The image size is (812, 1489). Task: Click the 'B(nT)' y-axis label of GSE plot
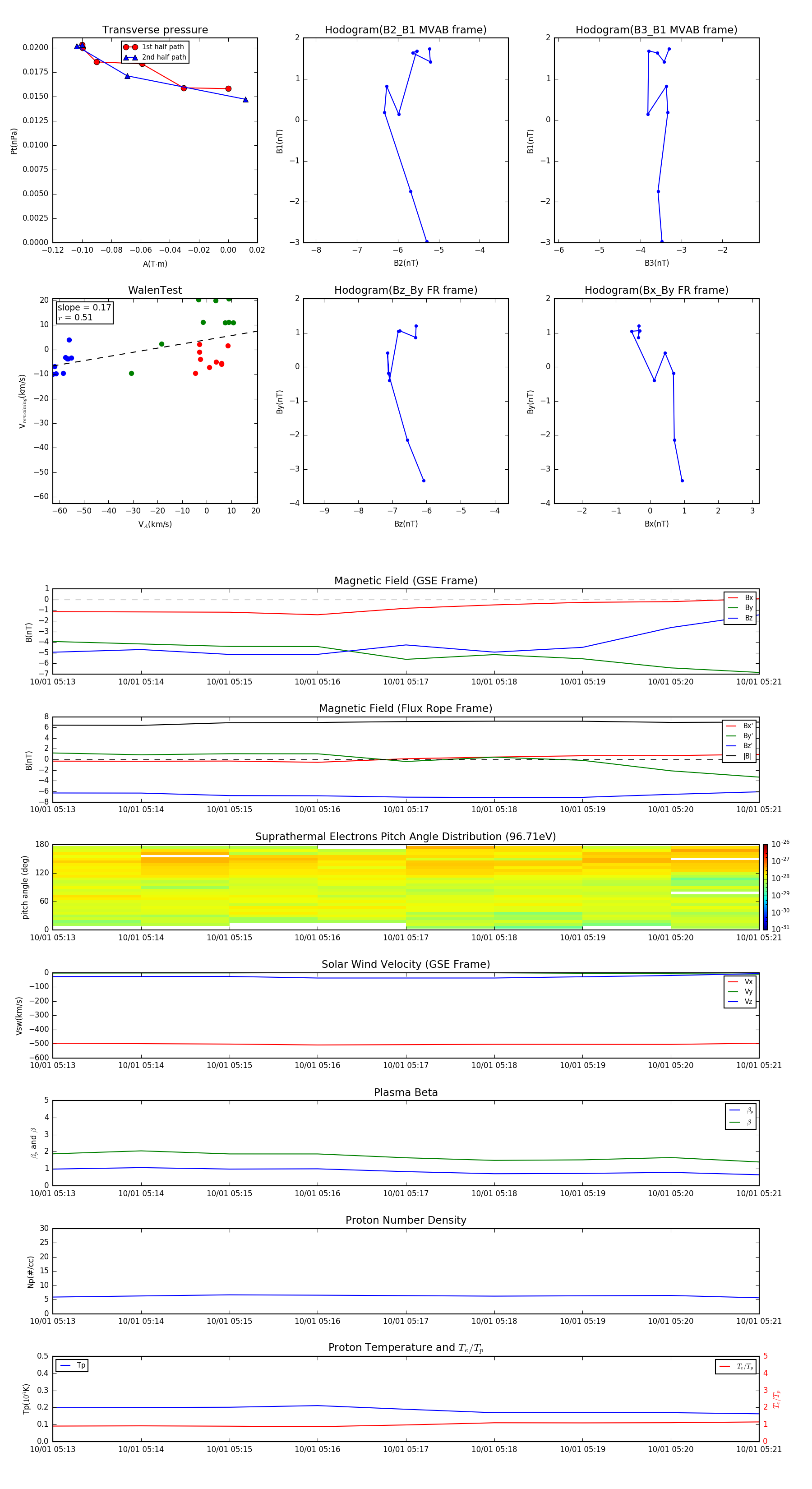pyautogui.click(x=29, y=632)
